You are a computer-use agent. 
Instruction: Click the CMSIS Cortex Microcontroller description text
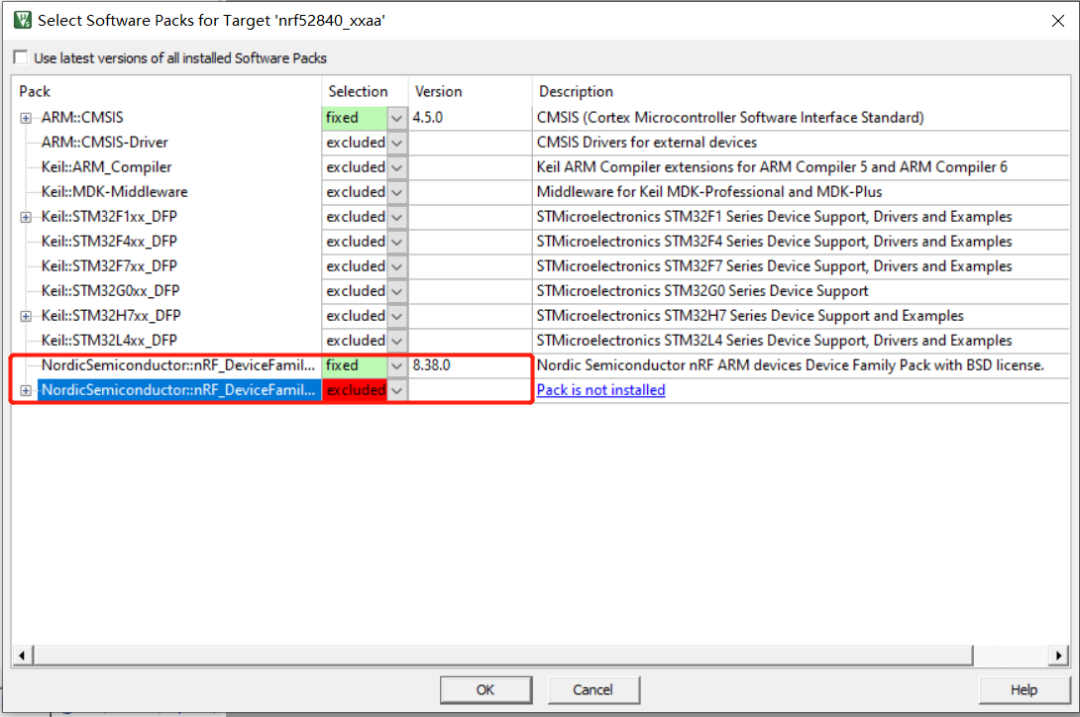(730, 118)
